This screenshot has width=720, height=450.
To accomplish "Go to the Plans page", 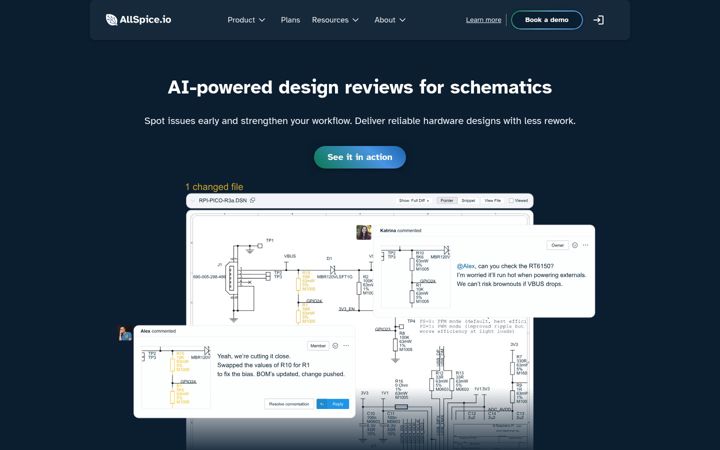I will click(290, 20).
